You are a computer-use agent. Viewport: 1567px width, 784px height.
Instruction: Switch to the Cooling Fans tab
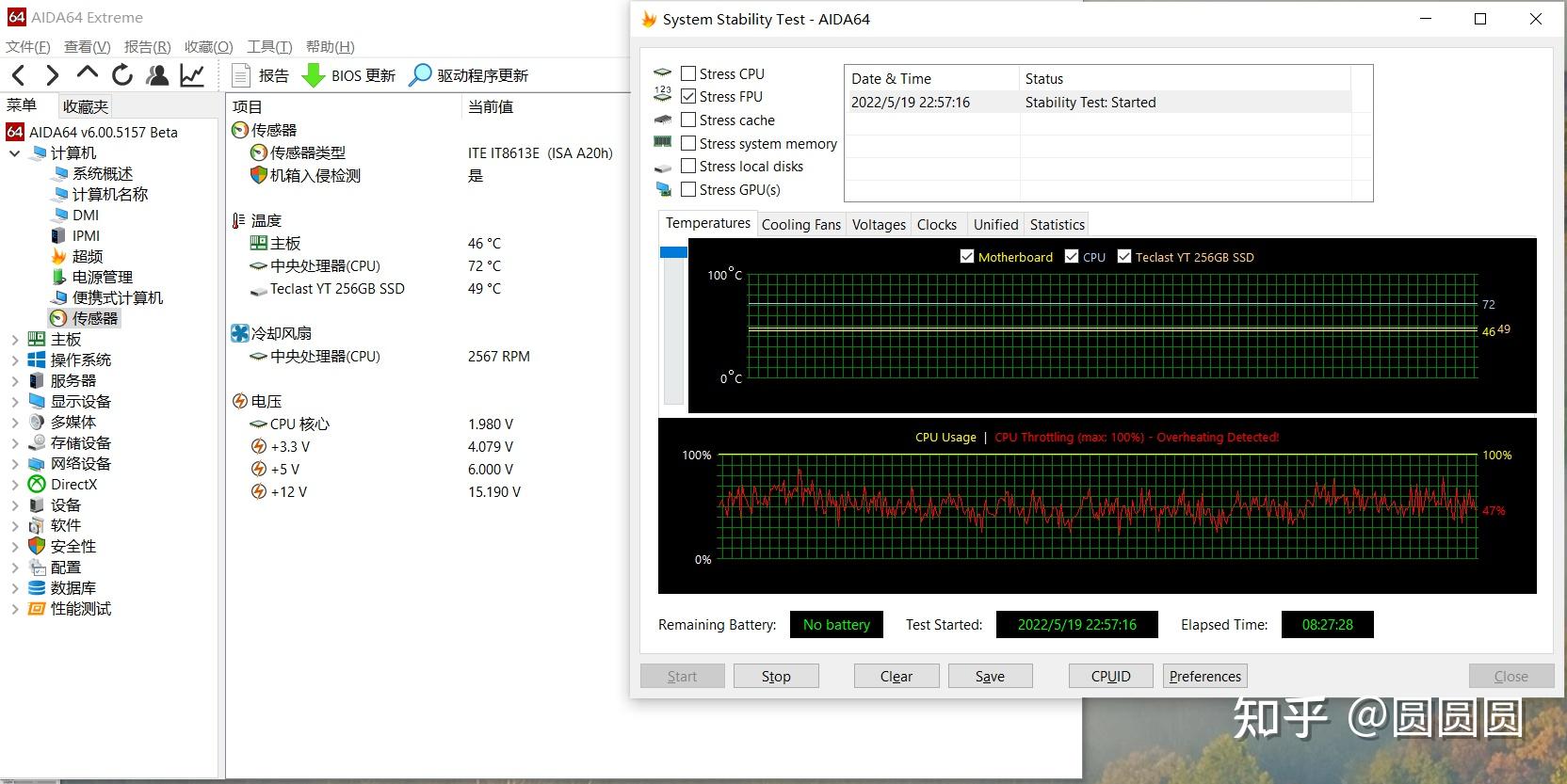point(801,224)
